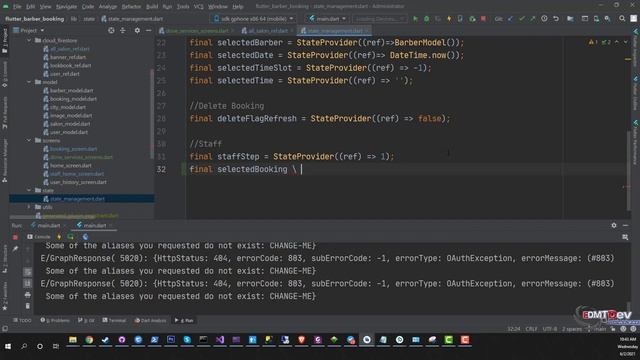Trigger Flutter hot reload lightning icon in toolbar
This screenshot has width=640, height=360.
pos(449,19)
